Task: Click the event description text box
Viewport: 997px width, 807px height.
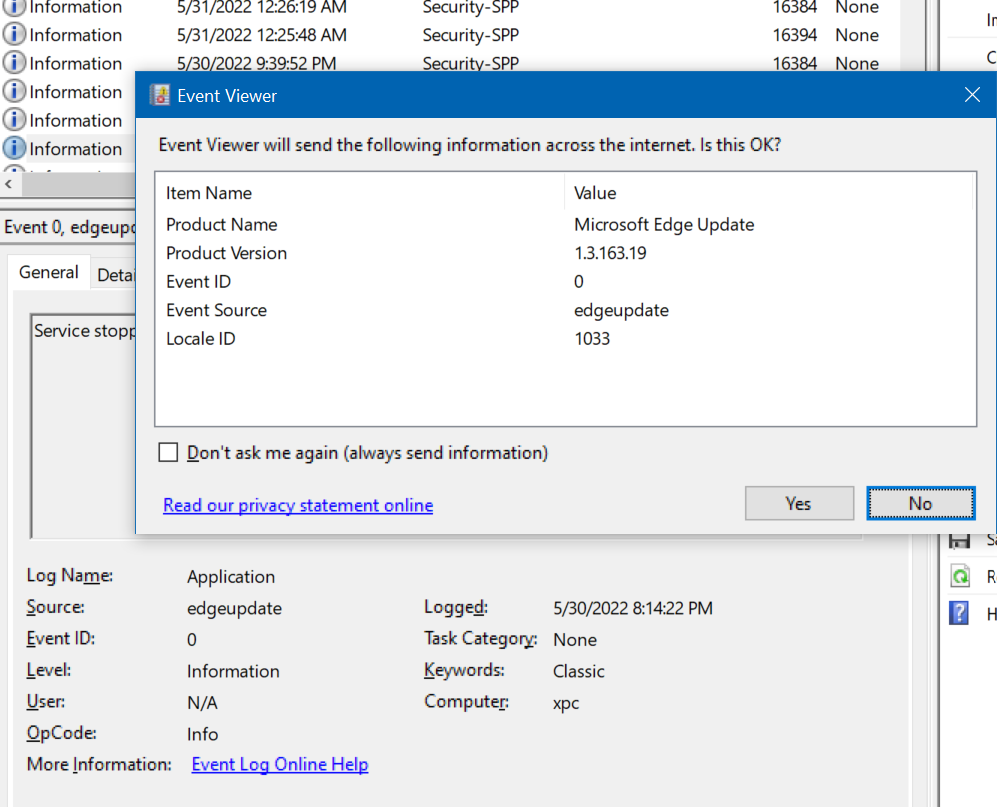Action: (x=83, y=425)
